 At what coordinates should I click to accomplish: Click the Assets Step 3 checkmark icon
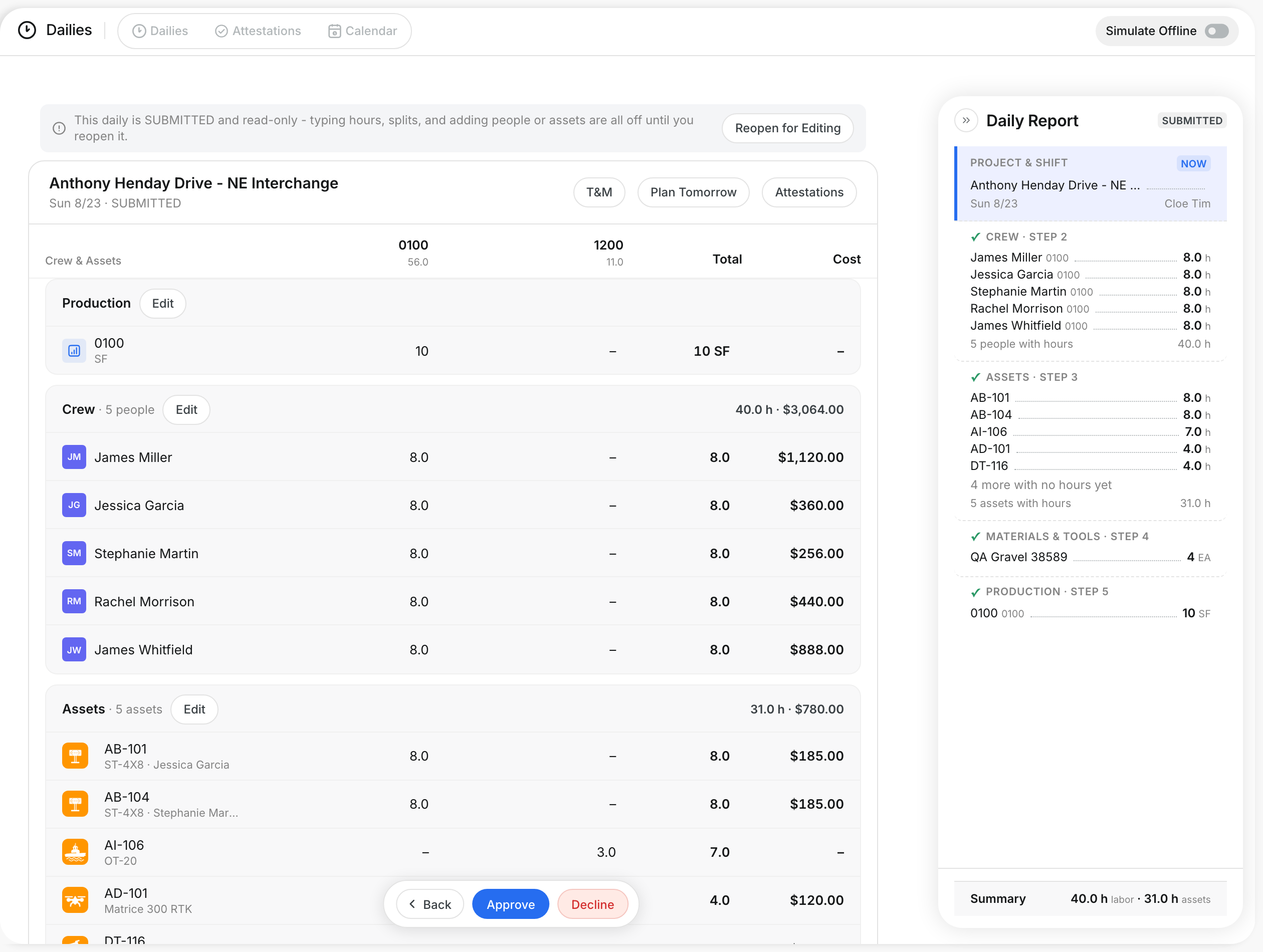(976, 377)
